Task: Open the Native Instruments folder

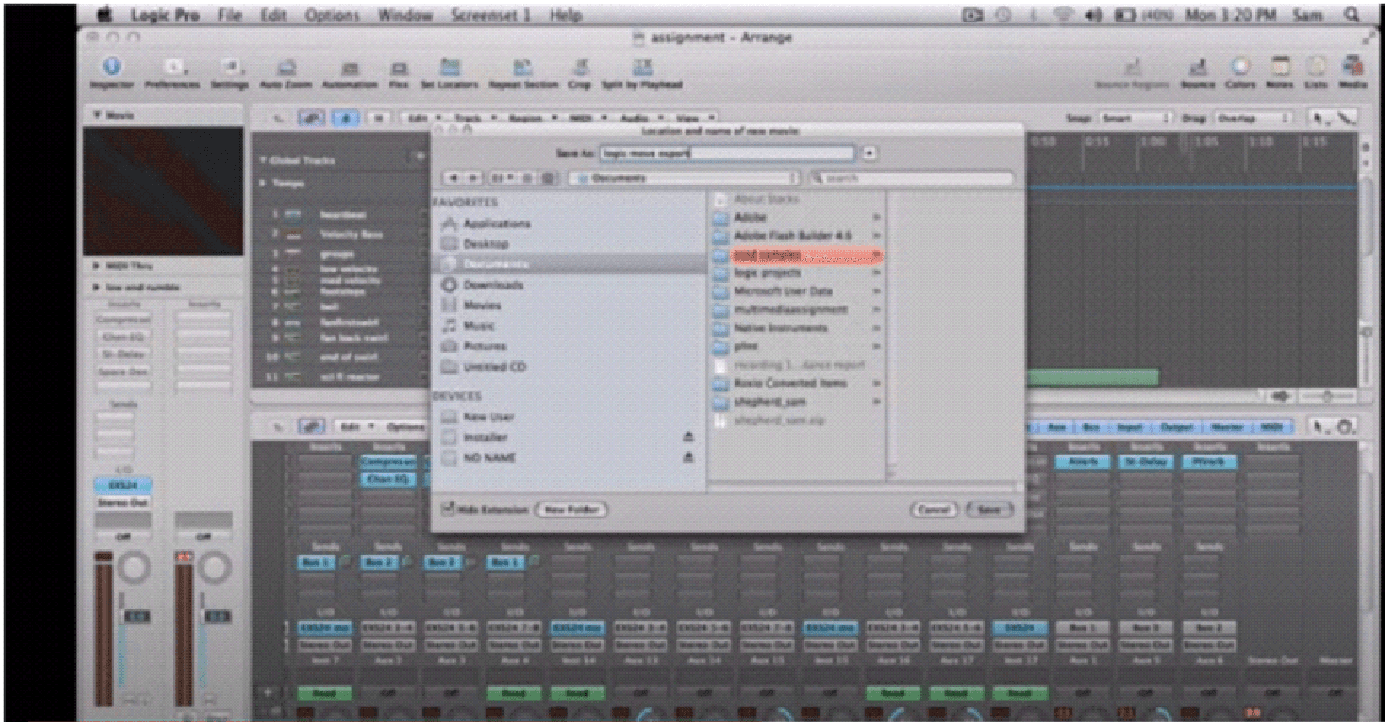Action: pos(797,328)
